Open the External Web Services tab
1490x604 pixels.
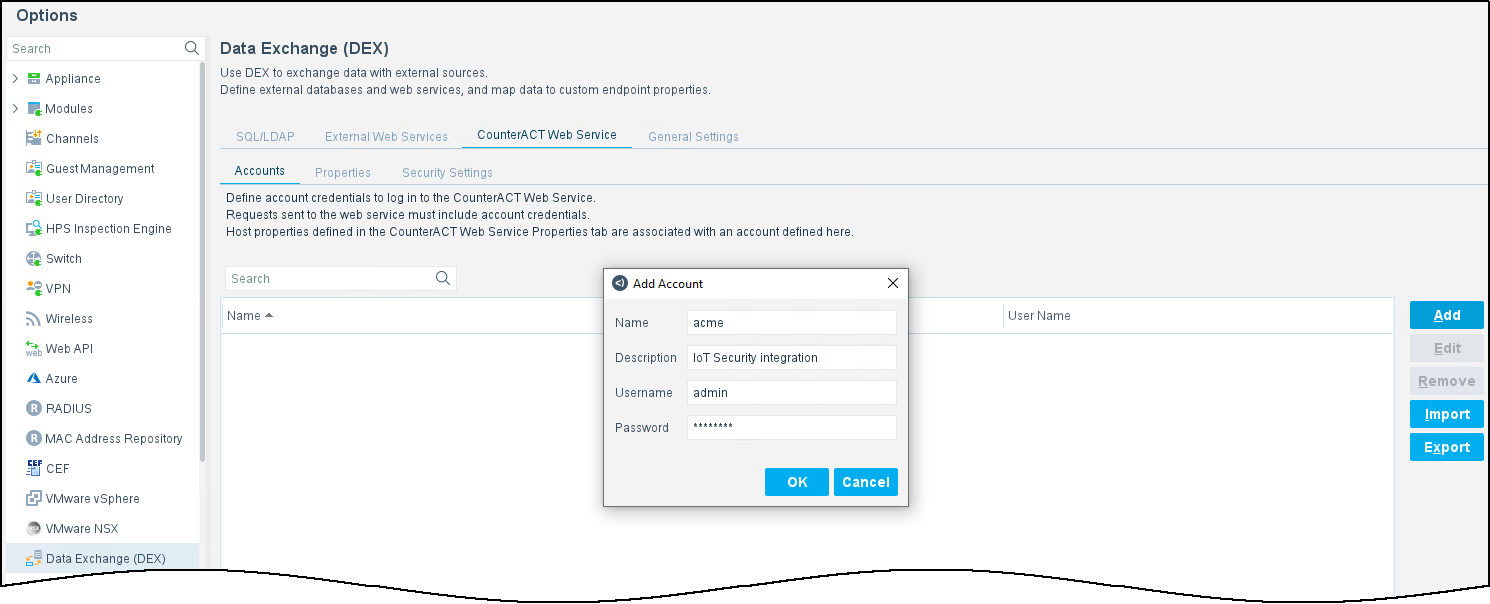point(386,136)
